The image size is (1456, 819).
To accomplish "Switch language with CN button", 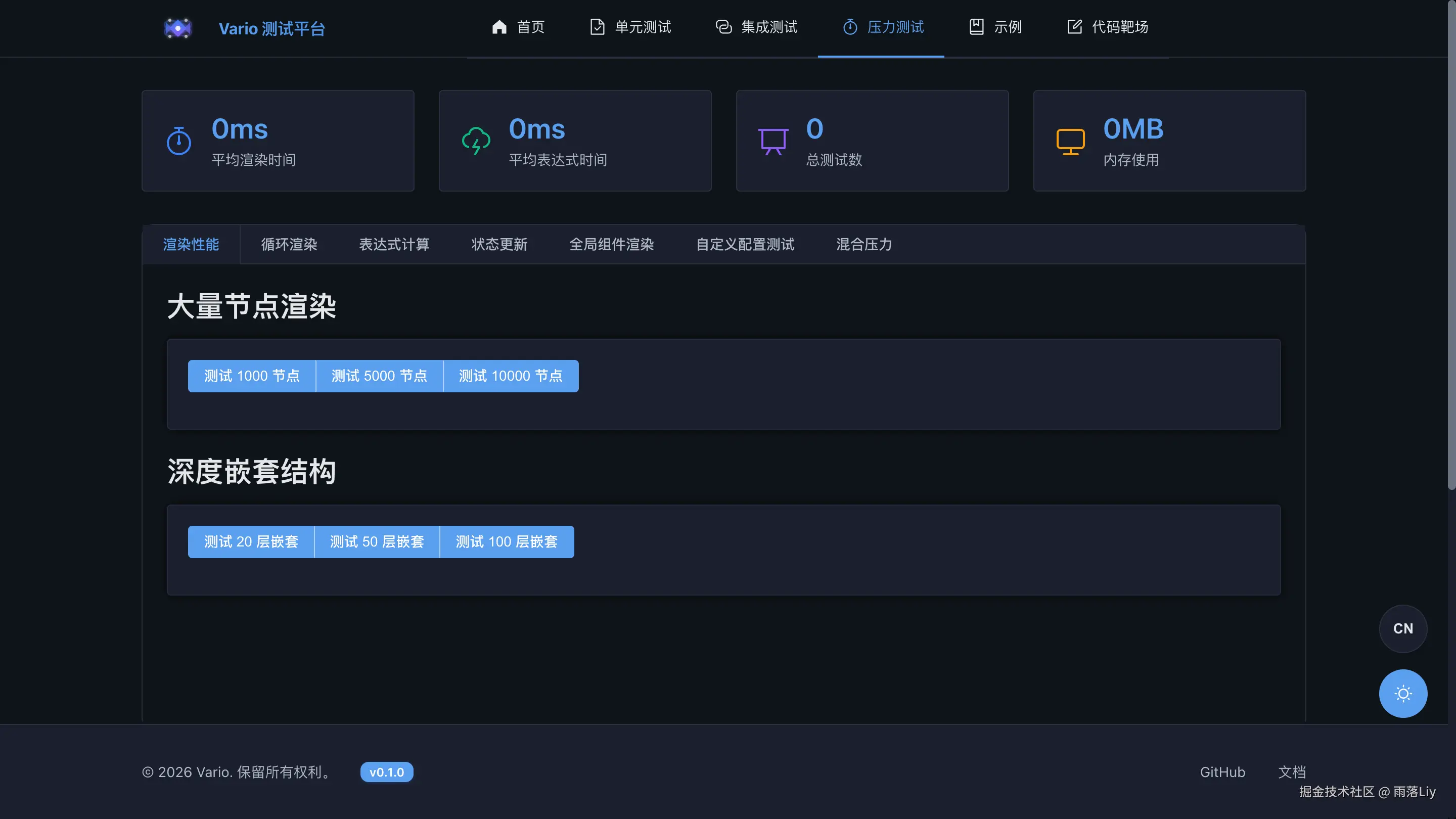I will [x=1402, y=628].
